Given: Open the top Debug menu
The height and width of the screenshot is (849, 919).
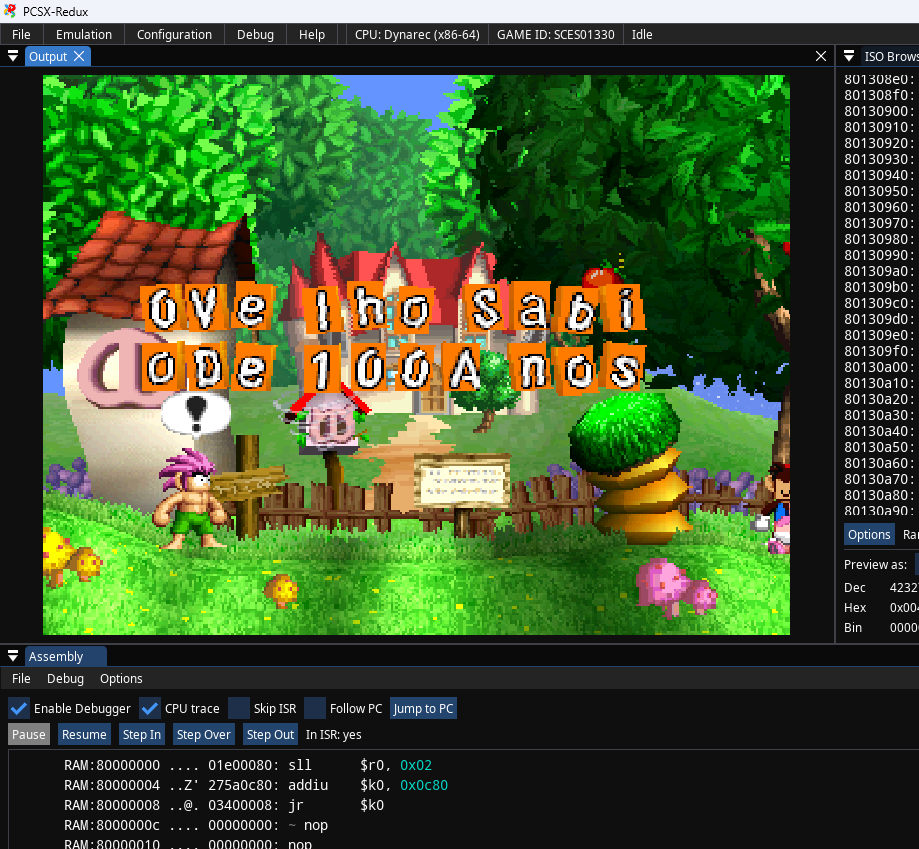Looking at the screenshot, I should tap(255, 35).
